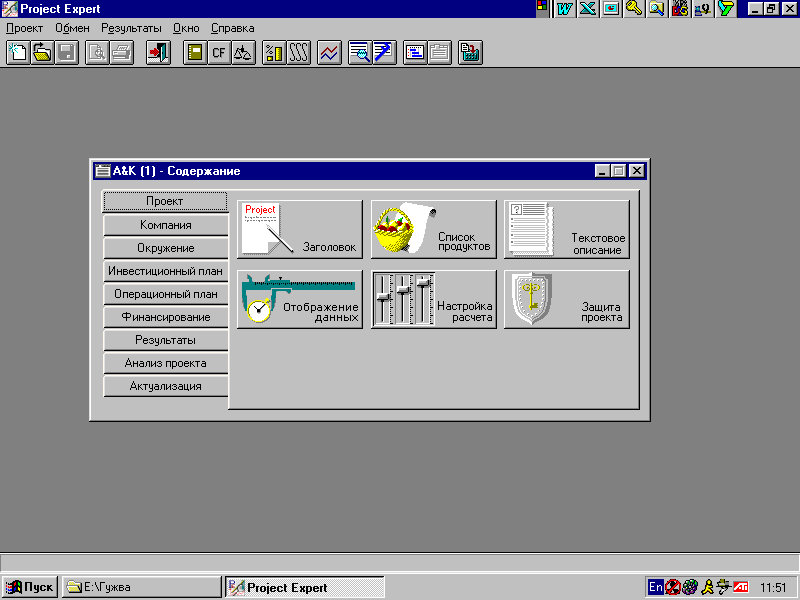800x600 pixels.
Task: Maximize the Содержание child window
Action: 619,171
